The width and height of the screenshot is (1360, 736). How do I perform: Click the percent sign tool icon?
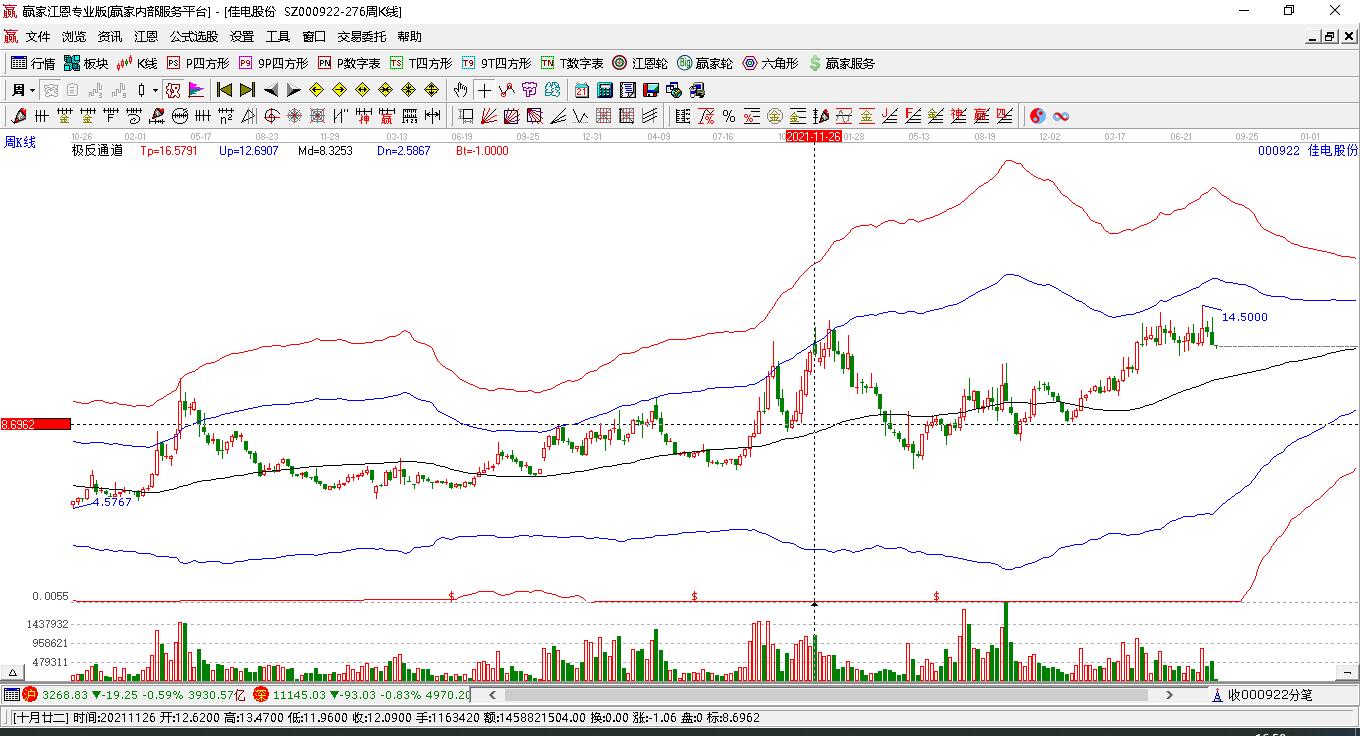click(x=729, y=116)
